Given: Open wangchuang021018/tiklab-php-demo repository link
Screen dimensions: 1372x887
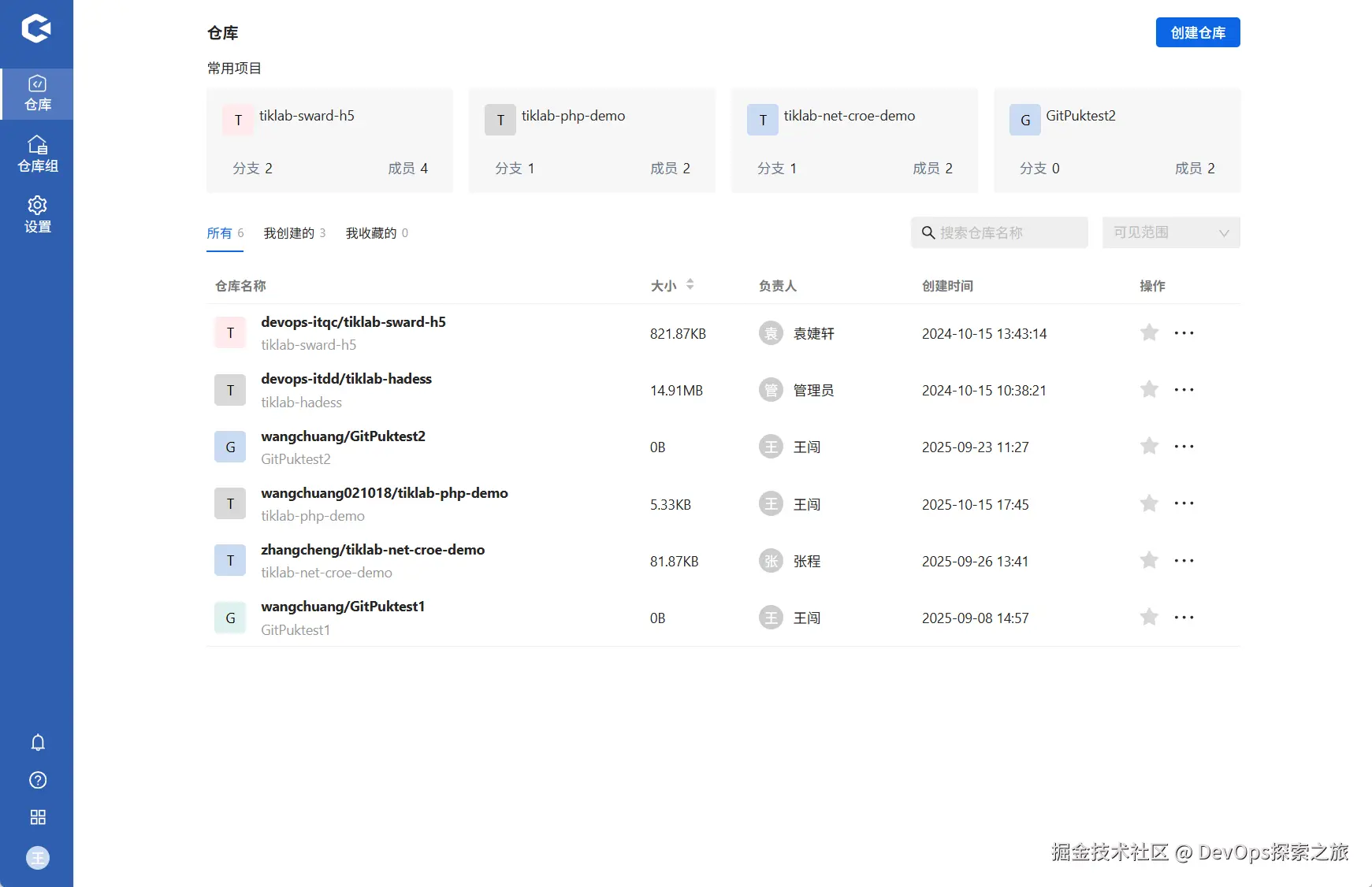Looking at the screenshot, I should [x=385, y=493].
